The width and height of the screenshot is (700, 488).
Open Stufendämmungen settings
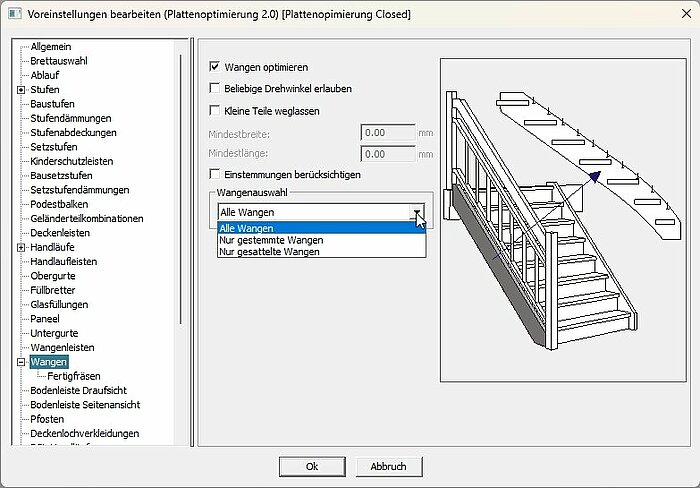(71, 118)
